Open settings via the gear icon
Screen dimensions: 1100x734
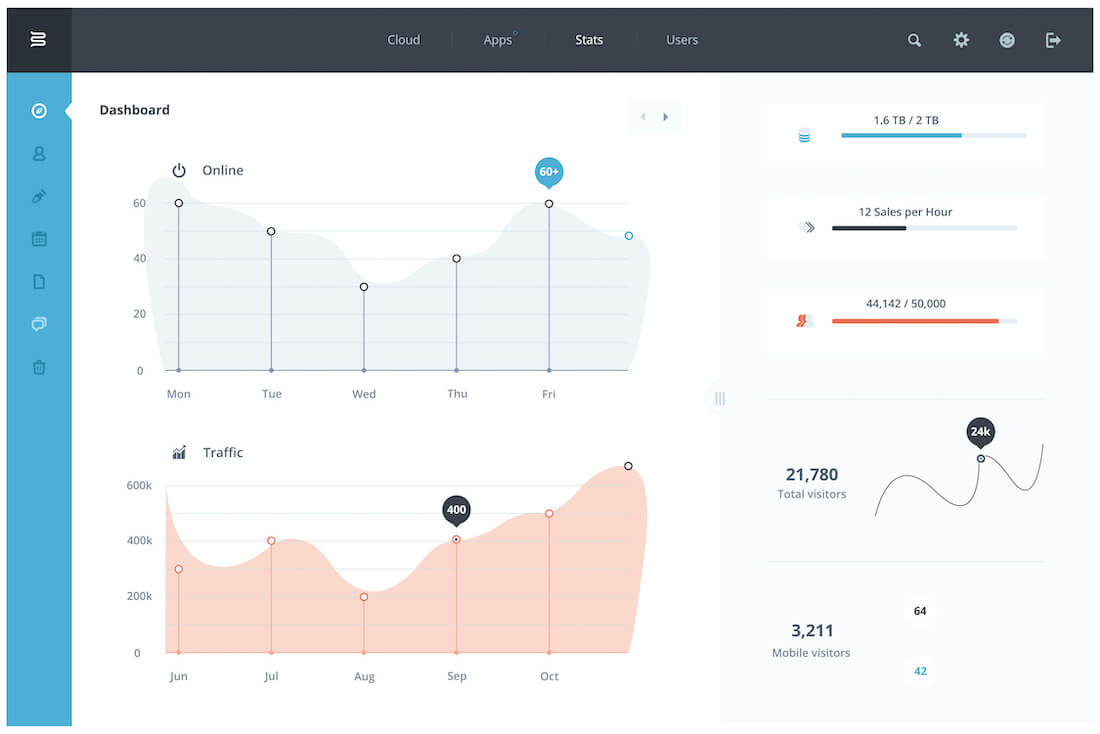pyautogui.click(x=961, y=40)
